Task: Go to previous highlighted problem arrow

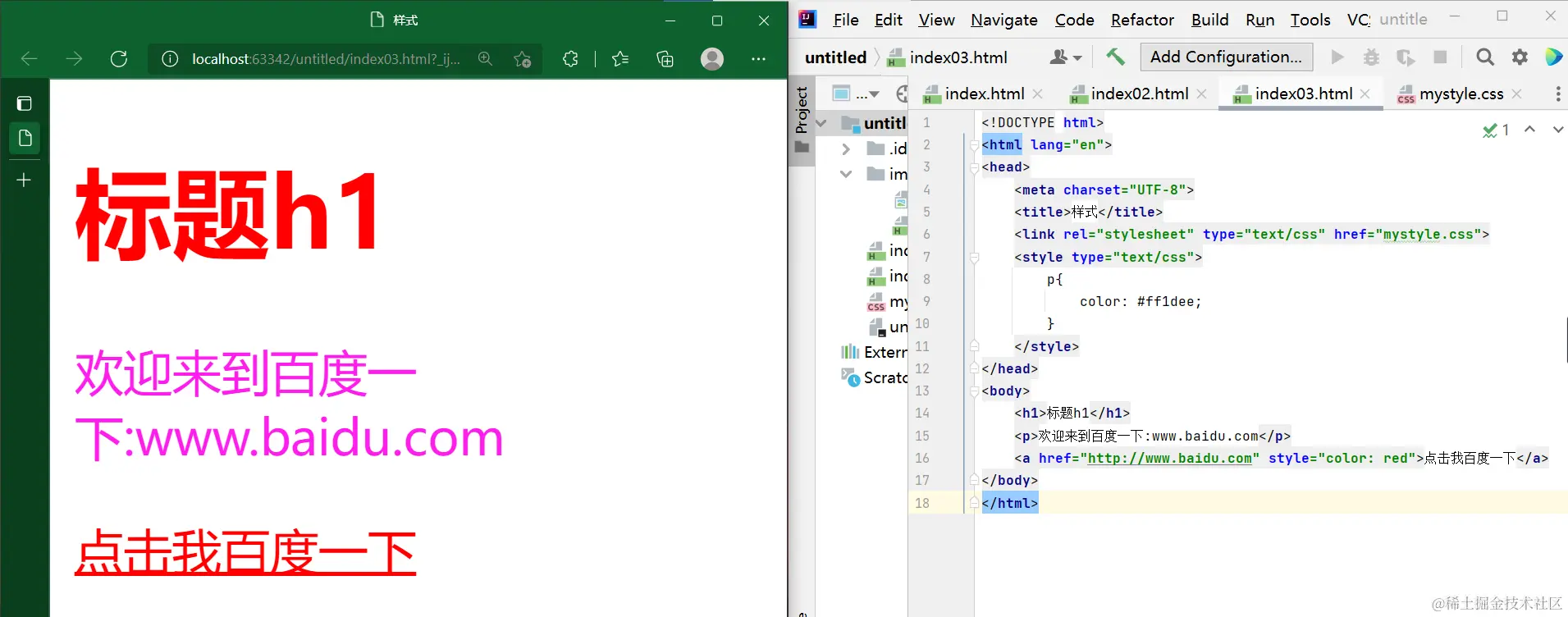Action: pyautogui.click(x=1529, y=130)
